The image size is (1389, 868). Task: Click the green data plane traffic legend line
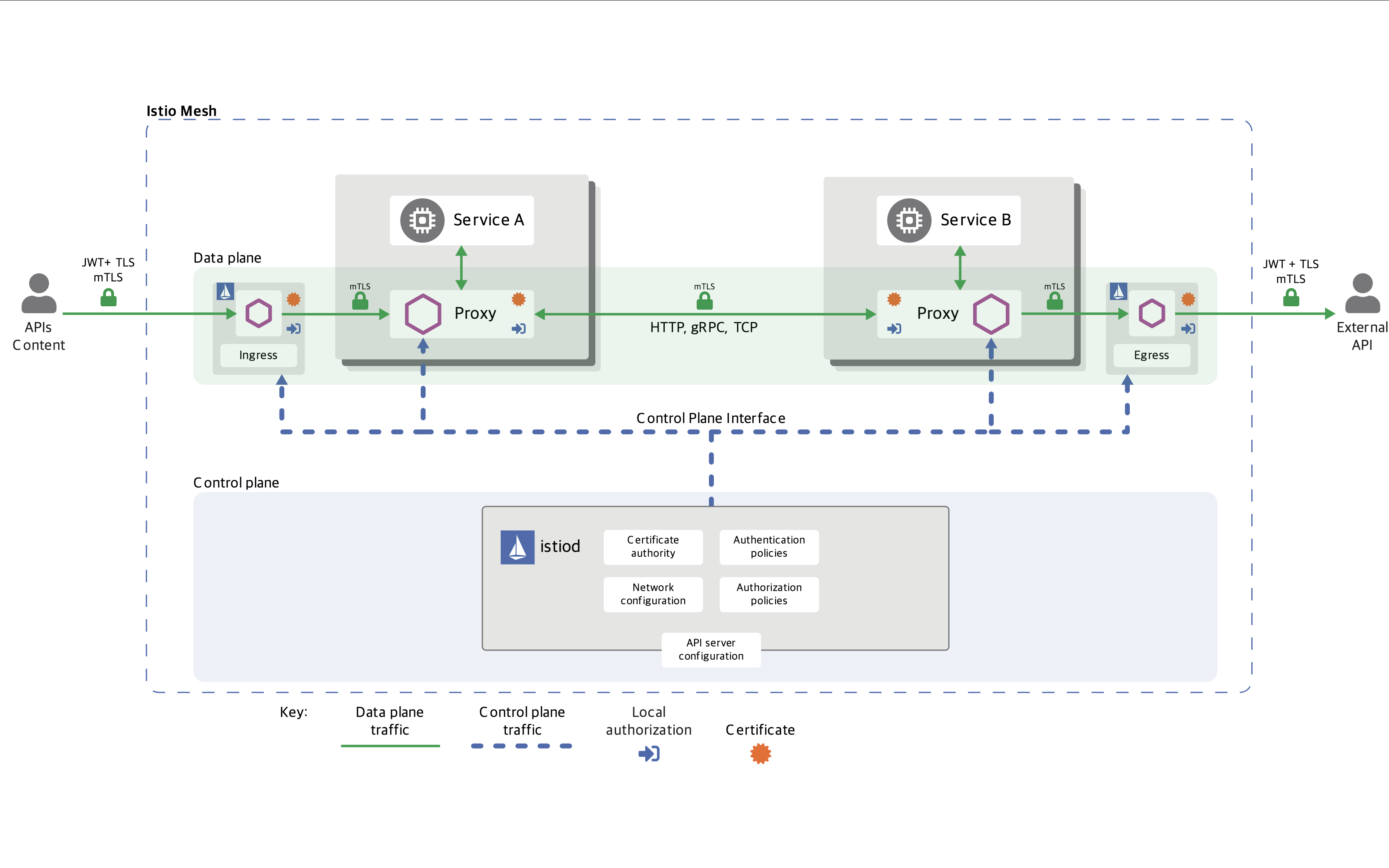click(390, 746)
